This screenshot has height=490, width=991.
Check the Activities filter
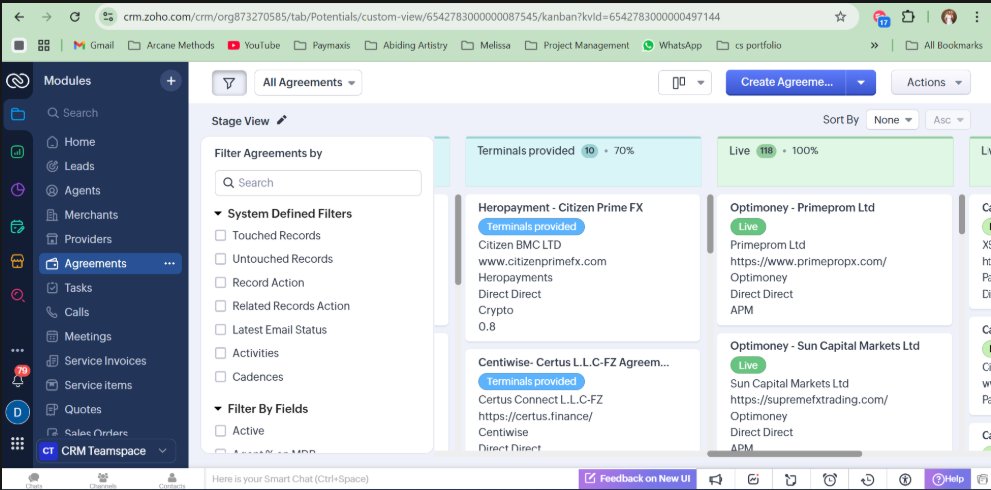click(x=221, y=353)
